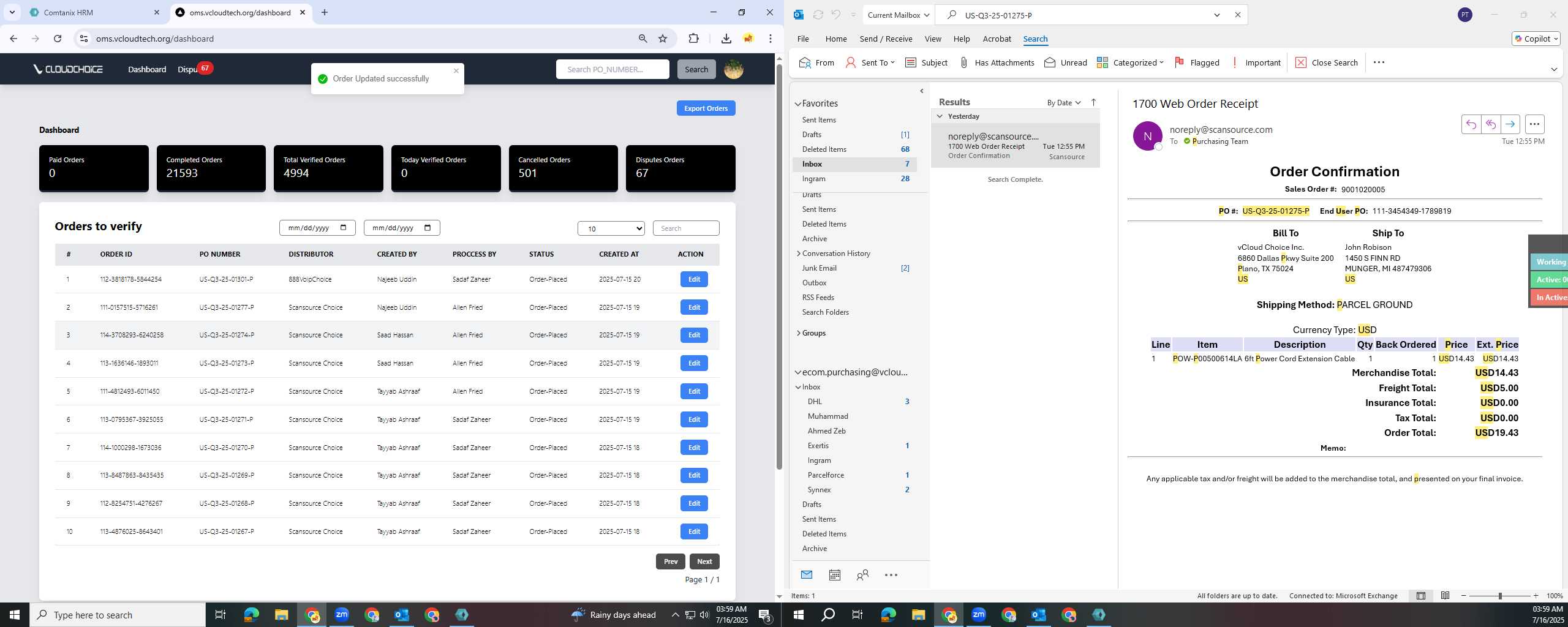Screen dimensions: 1568x627
Task: Switch to Home ribbon tab
Action: click(x=836, y=39)
